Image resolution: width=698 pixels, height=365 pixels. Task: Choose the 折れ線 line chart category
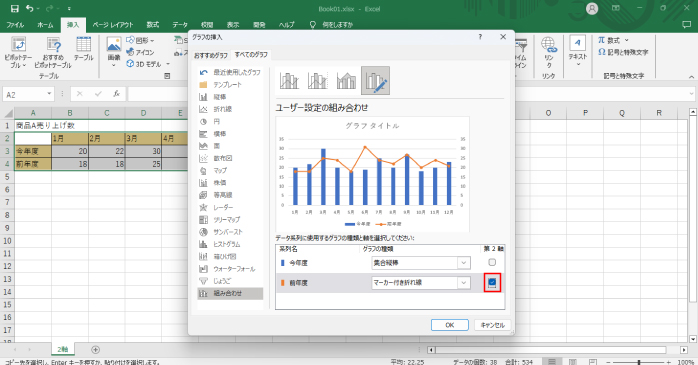(230, 109)
